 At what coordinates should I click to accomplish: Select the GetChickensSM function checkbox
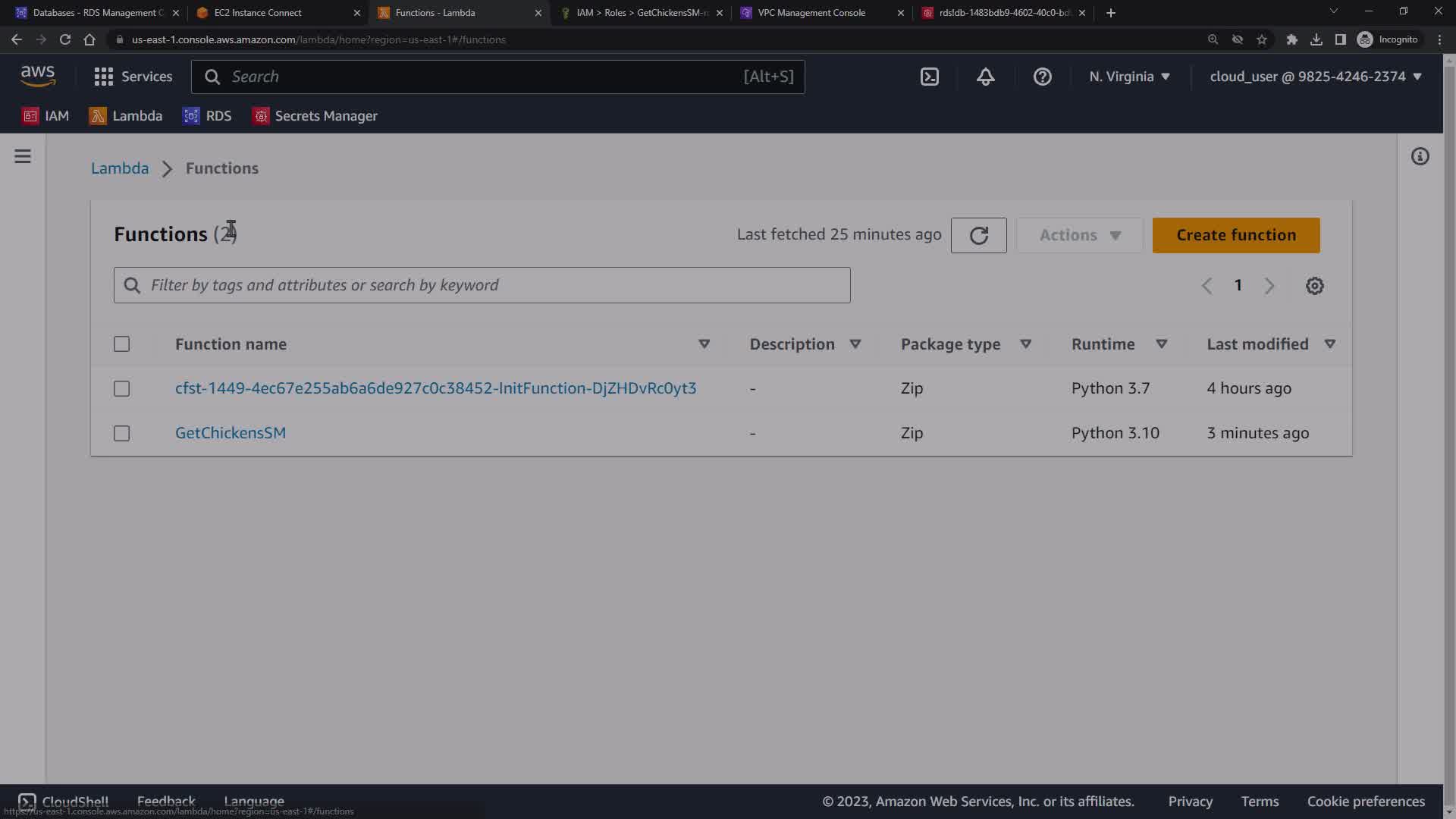[121, 433]
